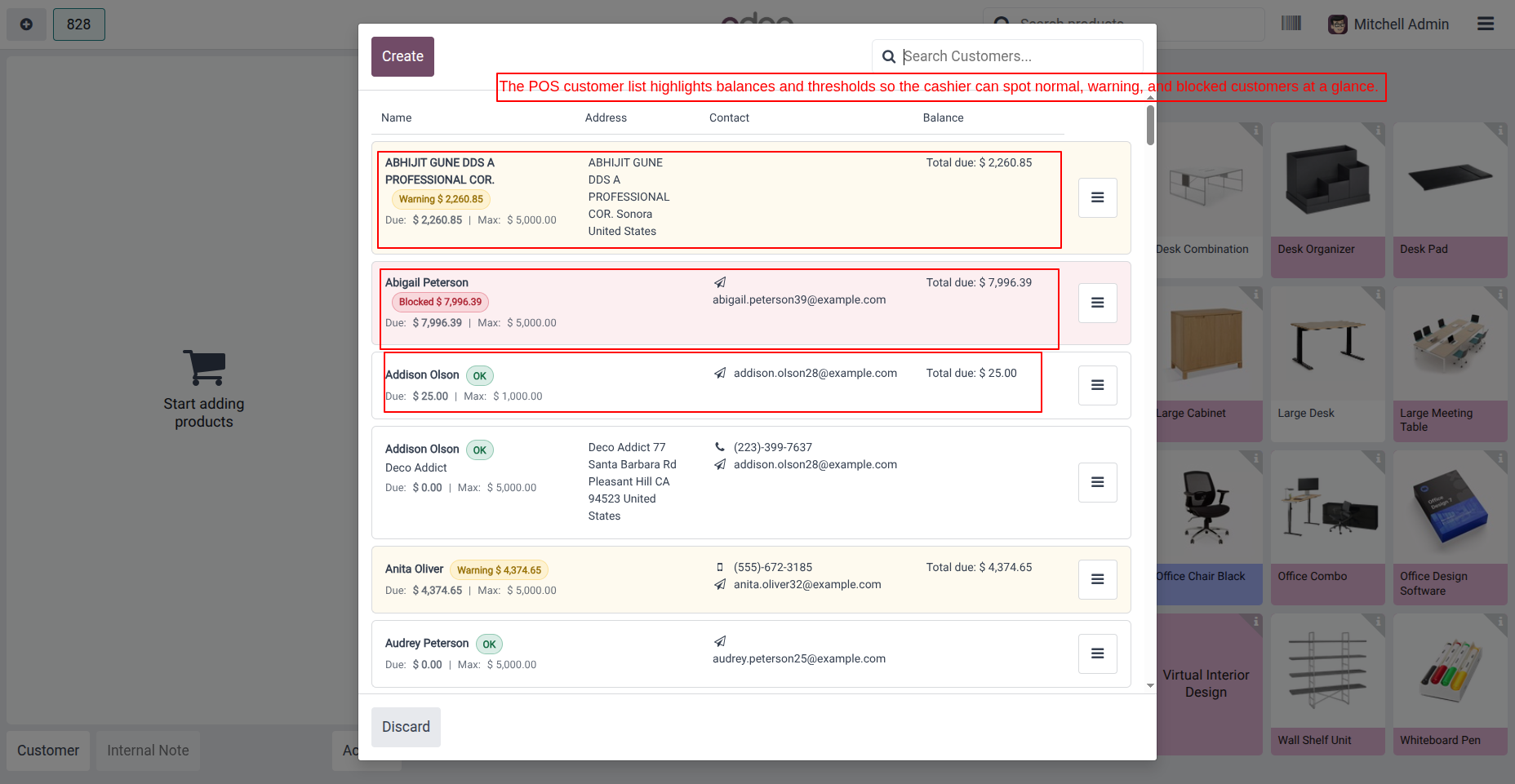Click email icon for audrey.peterson25@example.com
Image resolution: width=1515 pixels, height=784 pixels.
click(720, 641)
